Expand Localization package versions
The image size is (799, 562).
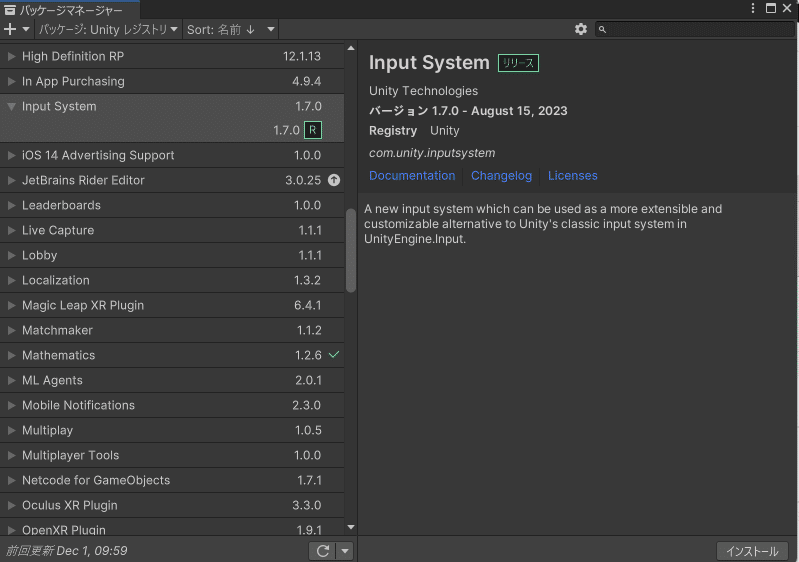point(11,280)
